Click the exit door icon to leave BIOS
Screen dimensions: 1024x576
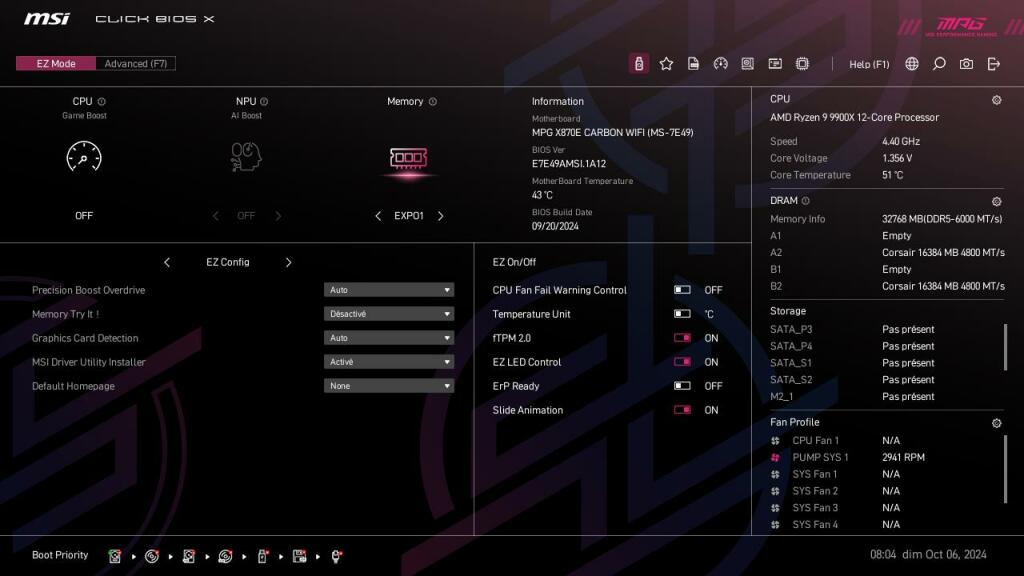(993, 63)
